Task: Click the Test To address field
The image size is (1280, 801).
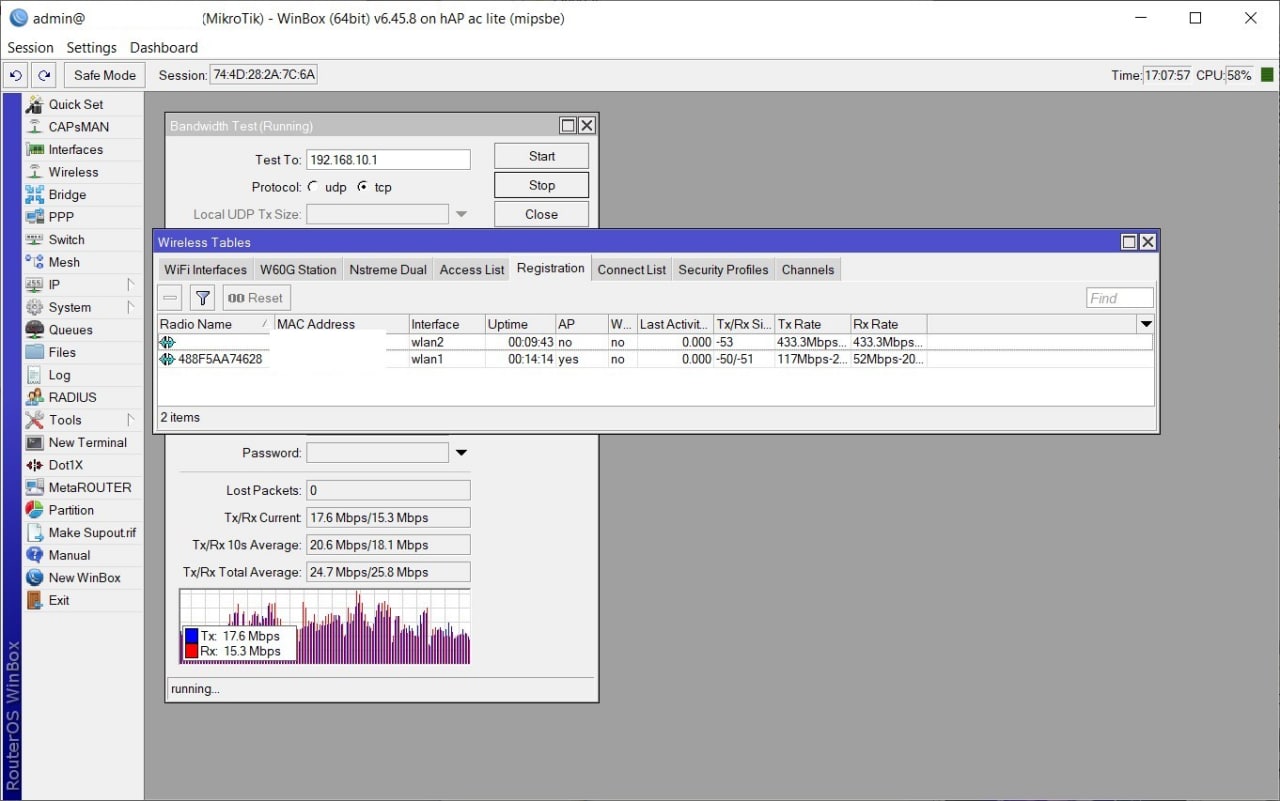Action: click(388, 160)
